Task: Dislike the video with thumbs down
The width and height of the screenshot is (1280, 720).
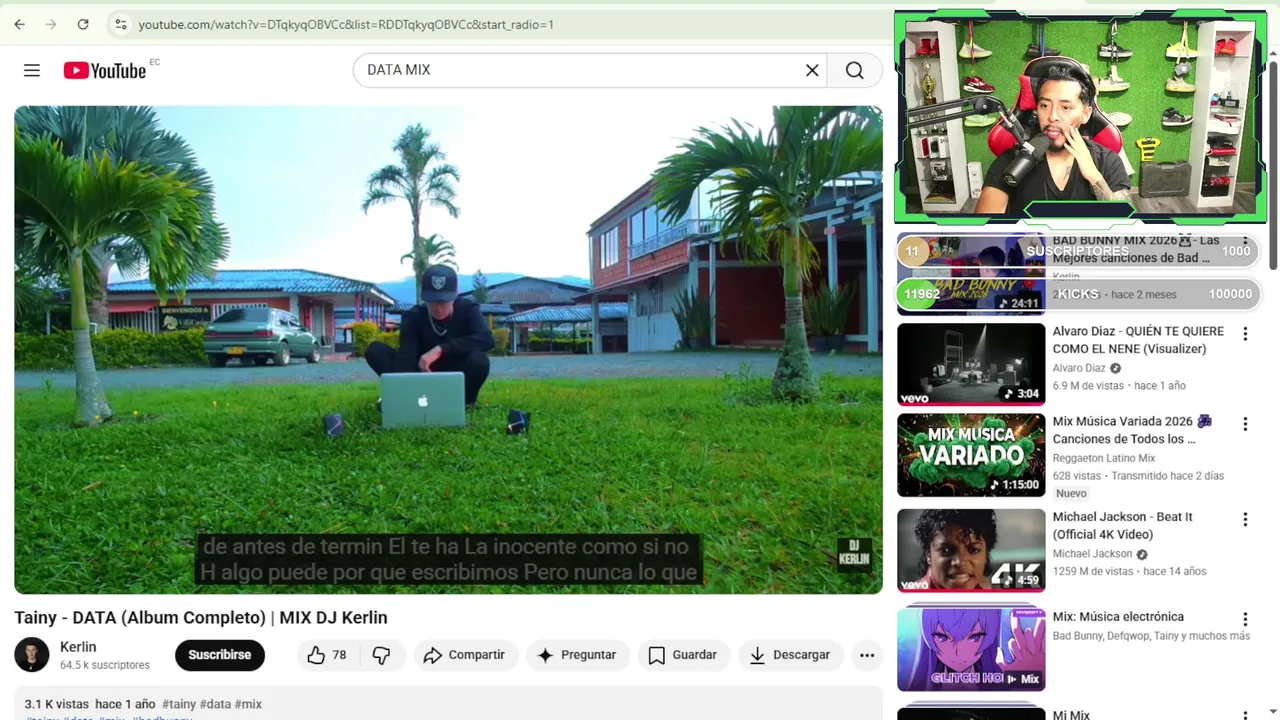Action: [x=381, y=655]
